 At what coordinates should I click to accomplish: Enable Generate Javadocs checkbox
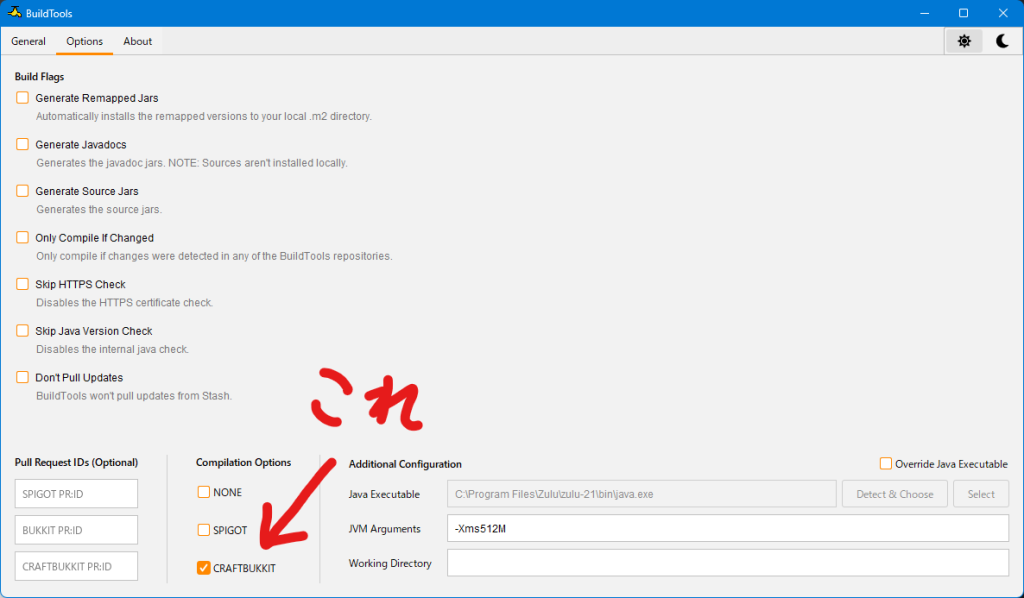pyautogui.click(x=23, y=144)
